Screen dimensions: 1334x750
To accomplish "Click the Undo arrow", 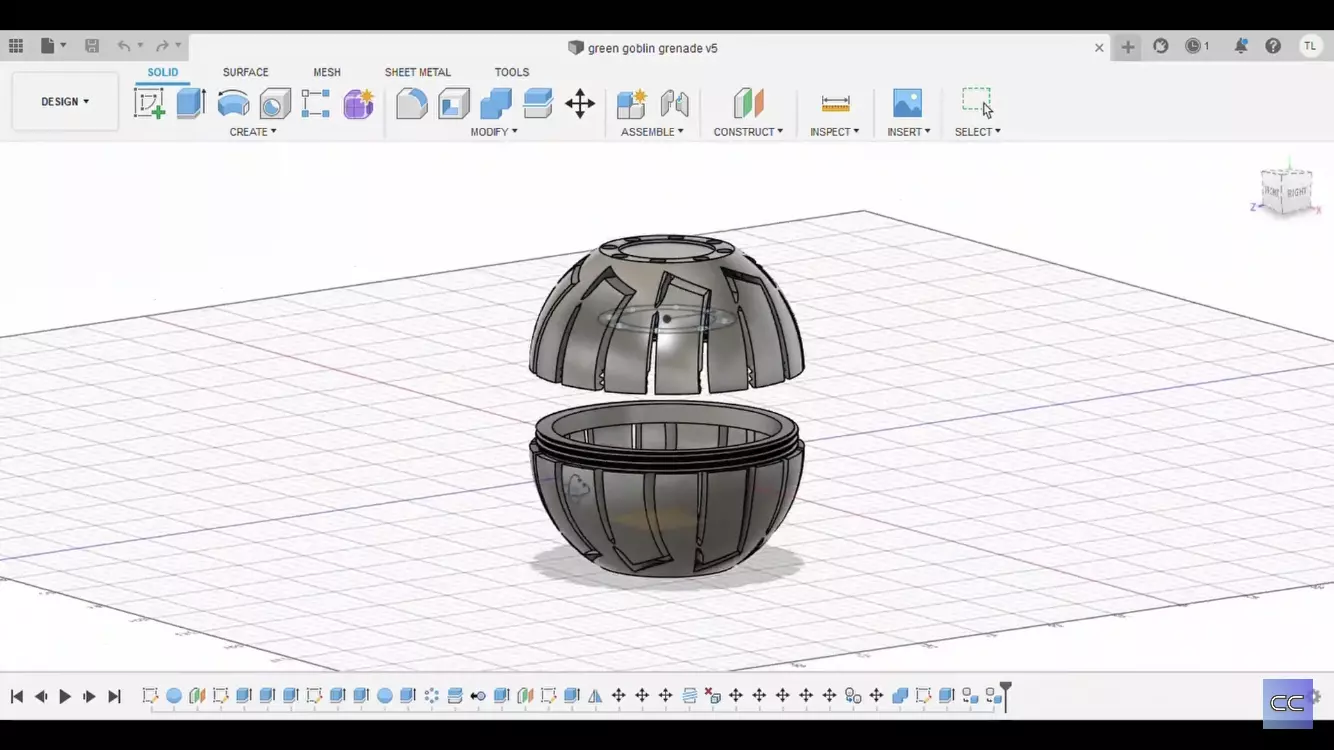I will (x=124, y=46).
